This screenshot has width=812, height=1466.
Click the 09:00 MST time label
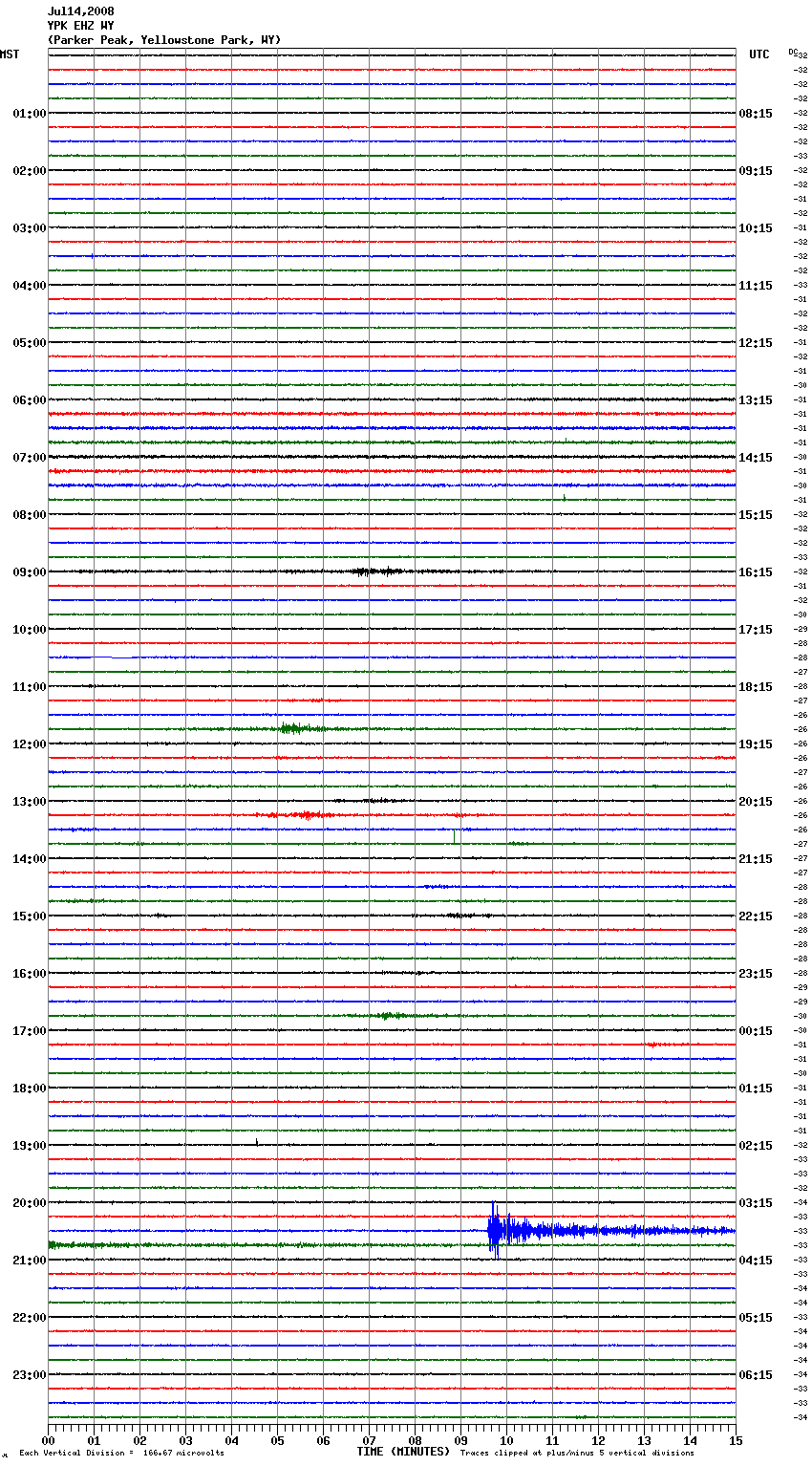30,572
